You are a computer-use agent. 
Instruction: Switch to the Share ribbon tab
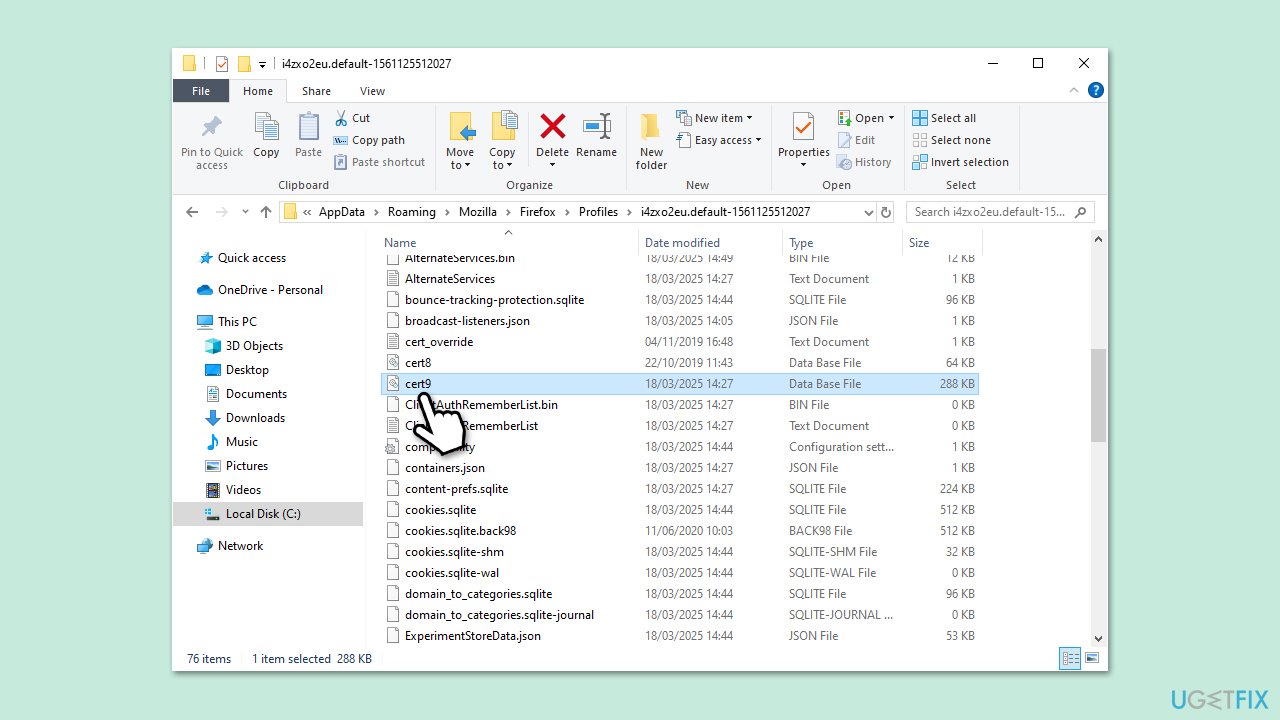point(316,91)
